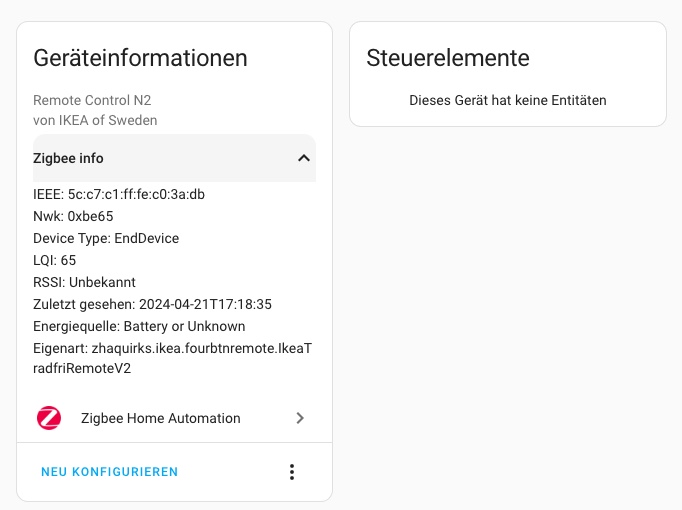682x510 pixels.
Task: Click the LQI 65 value
Action: [68, 260]
